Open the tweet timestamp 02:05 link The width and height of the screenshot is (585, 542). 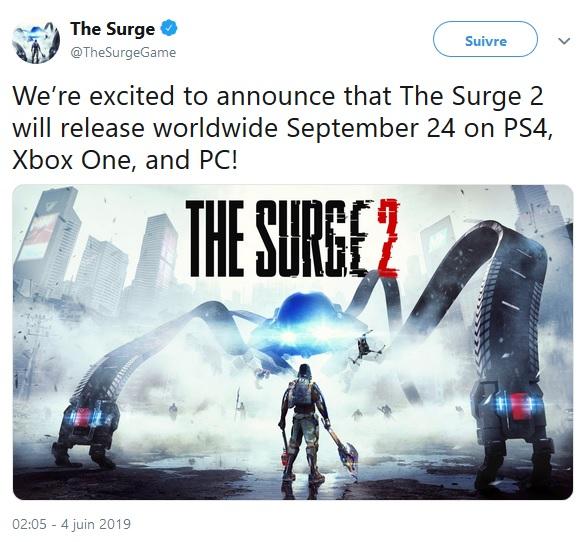(x=29, y=524)
